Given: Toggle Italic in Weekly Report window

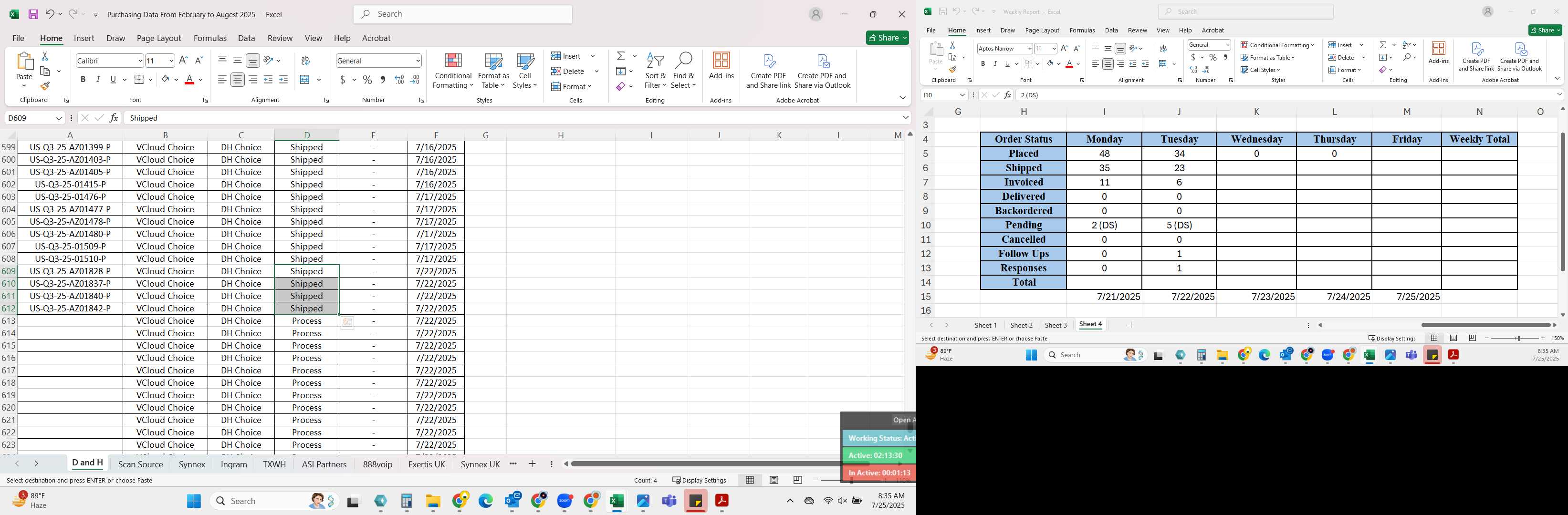Looking at the screenshot, I should pos(995,64).
